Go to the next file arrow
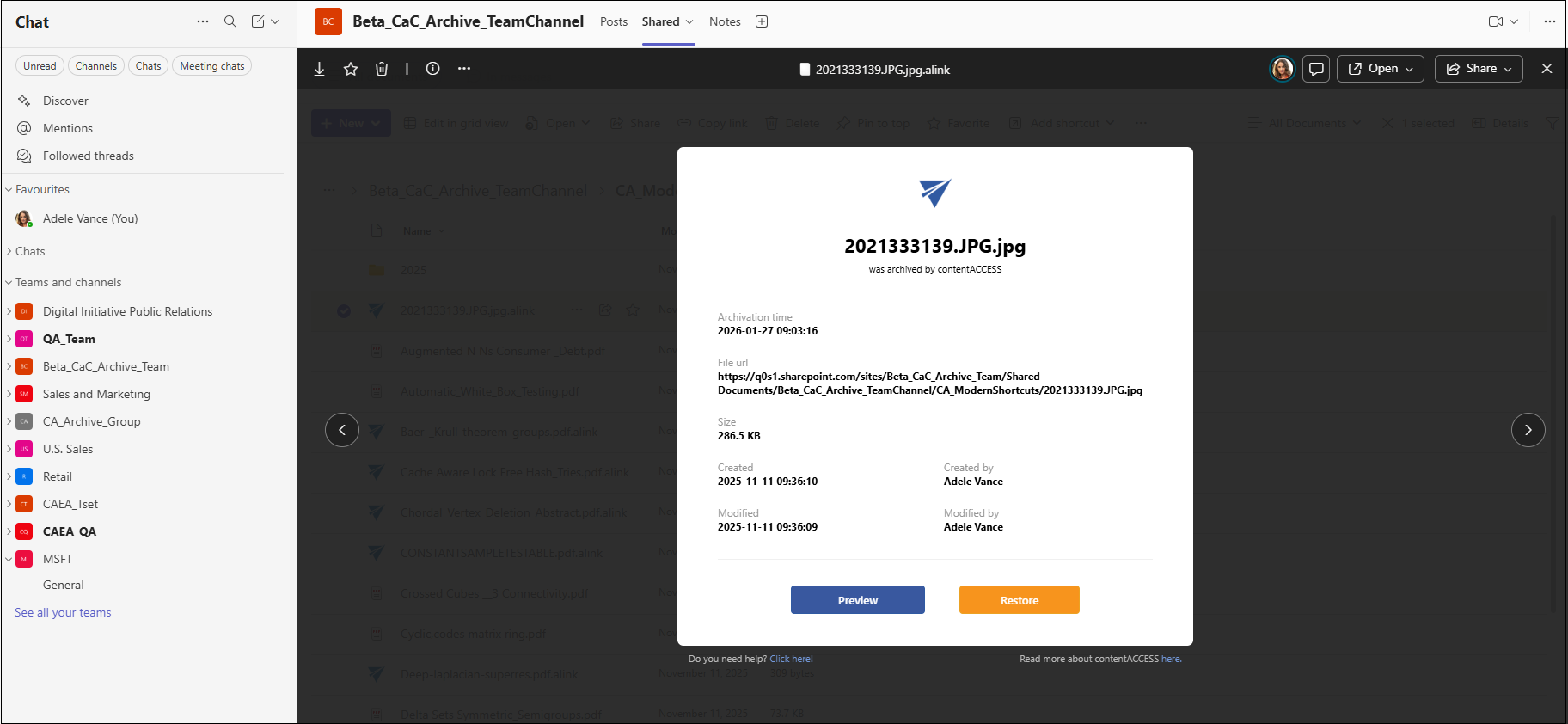 pos(1528,430)
